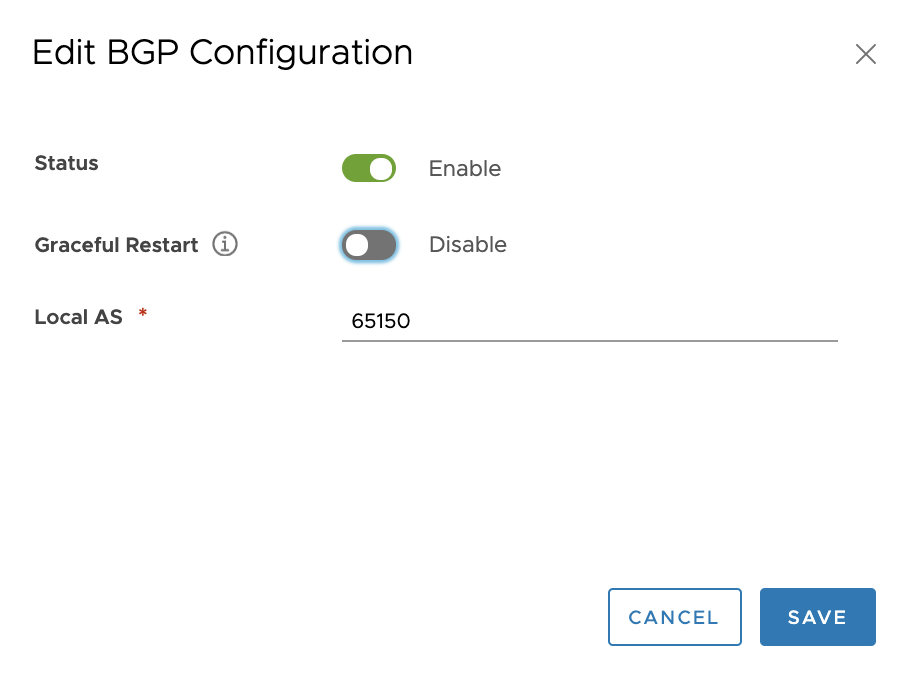Turn off the BGP Status toggle
Viewport: 912px width, 682px height.
(369, 168)
